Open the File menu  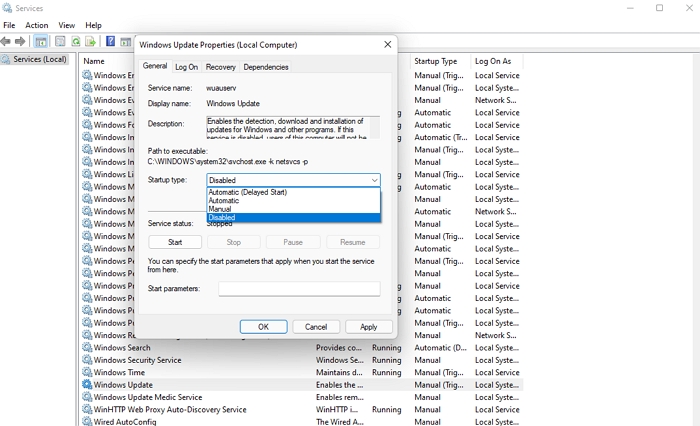coord(9,25)
